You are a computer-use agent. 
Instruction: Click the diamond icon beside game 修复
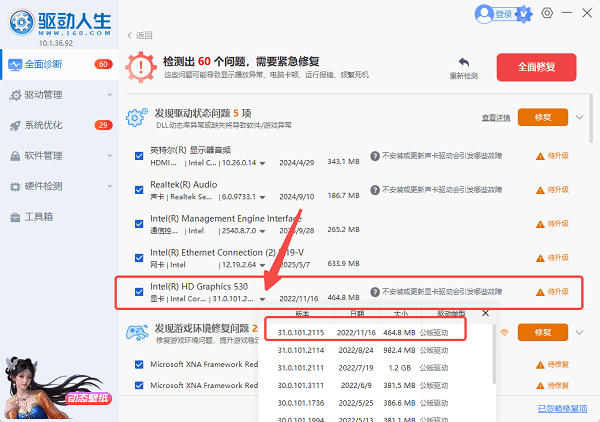coord(504,332)
